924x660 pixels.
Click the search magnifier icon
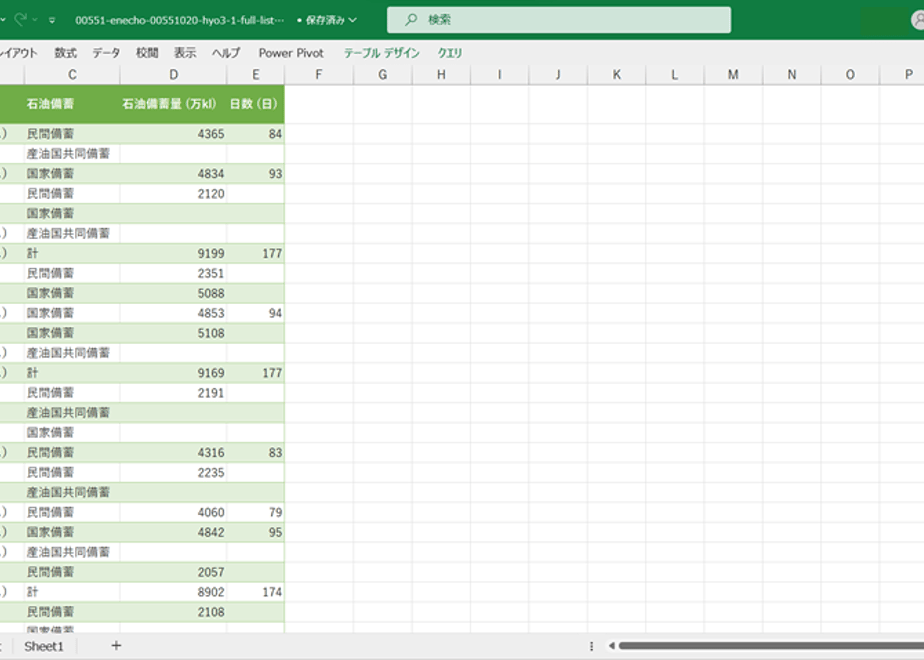click(411, 20)
